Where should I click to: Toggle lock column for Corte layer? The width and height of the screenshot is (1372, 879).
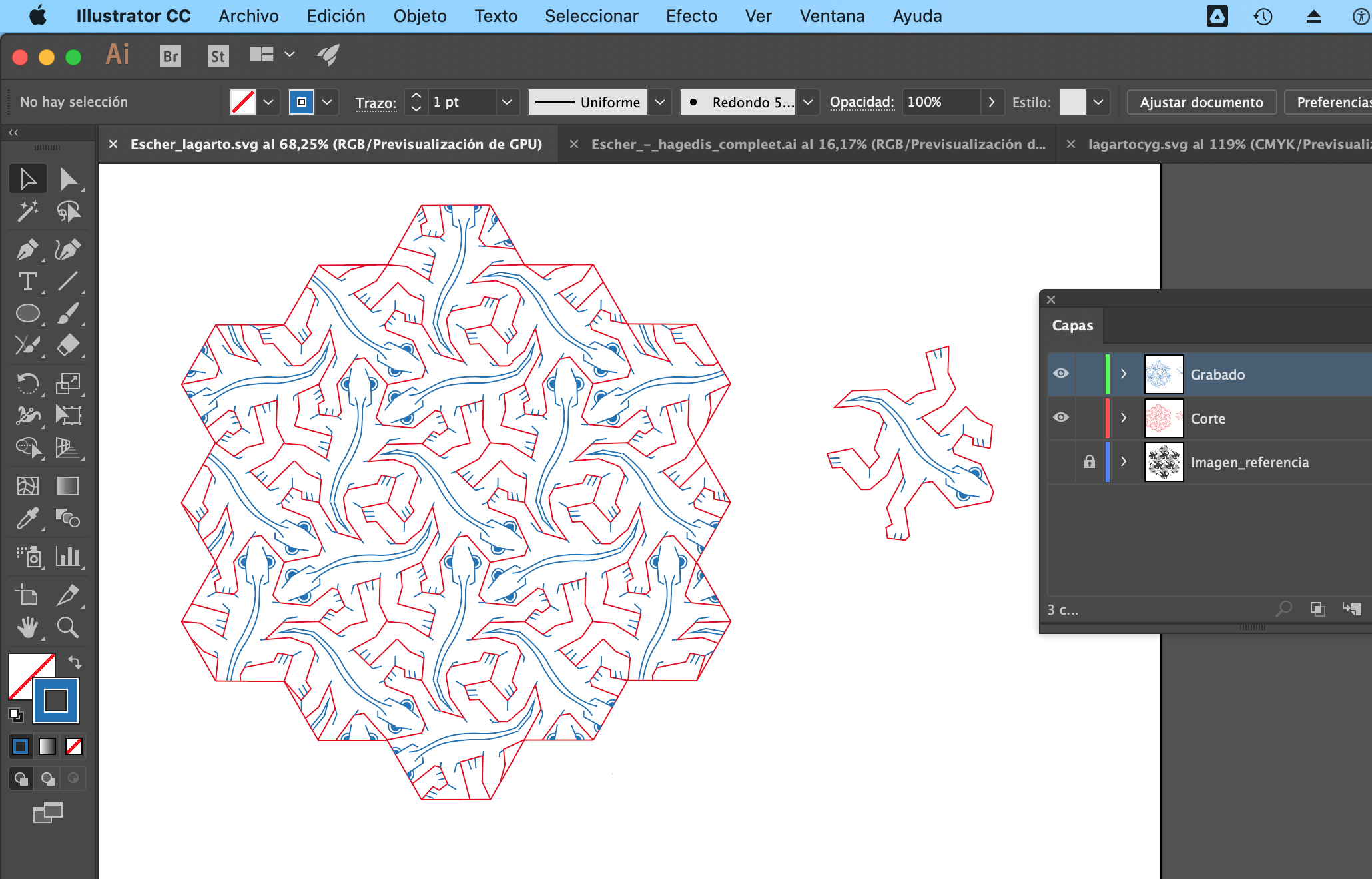(1090, 418)
